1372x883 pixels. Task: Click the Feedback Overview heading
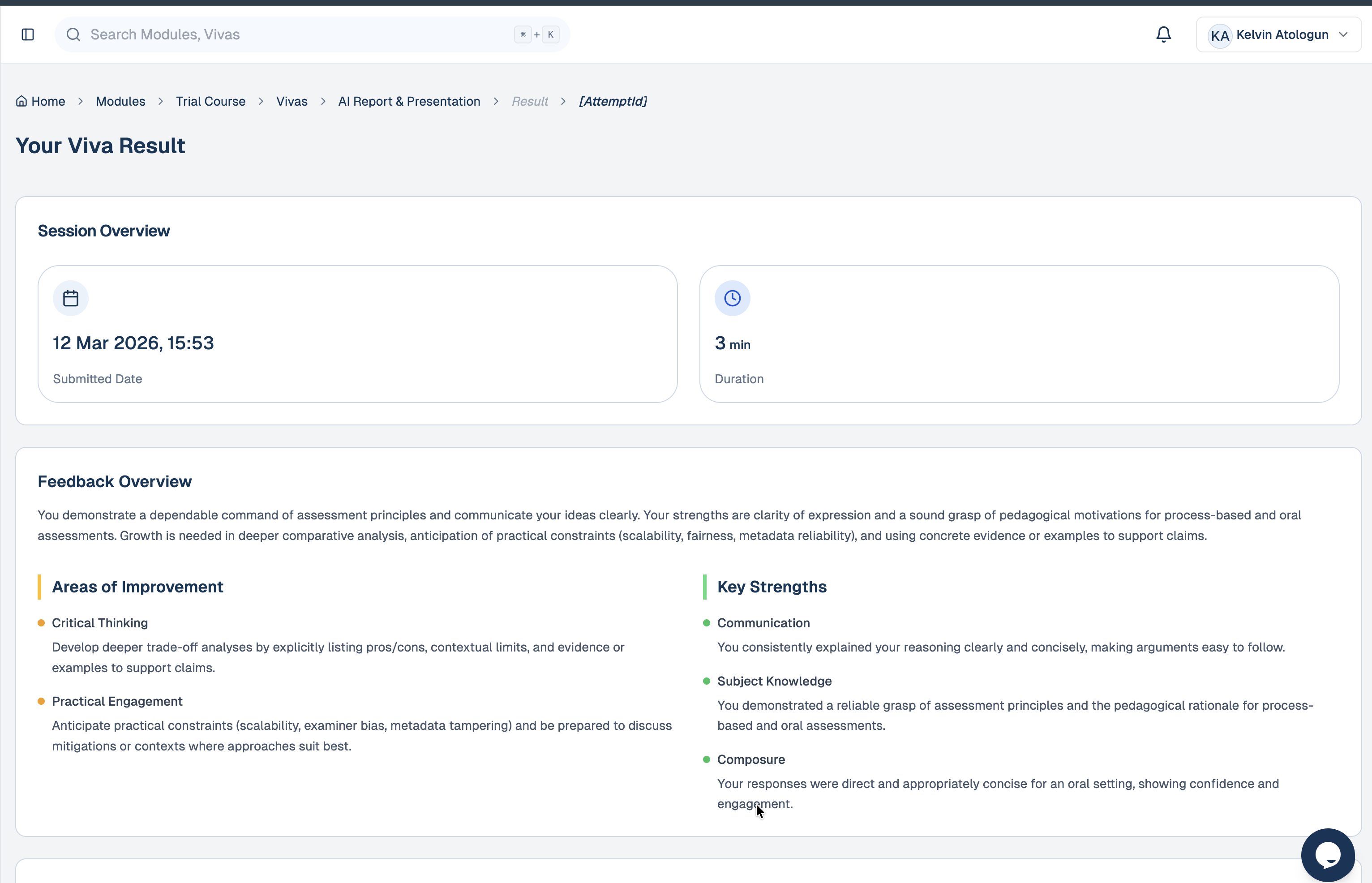(115, 482)
